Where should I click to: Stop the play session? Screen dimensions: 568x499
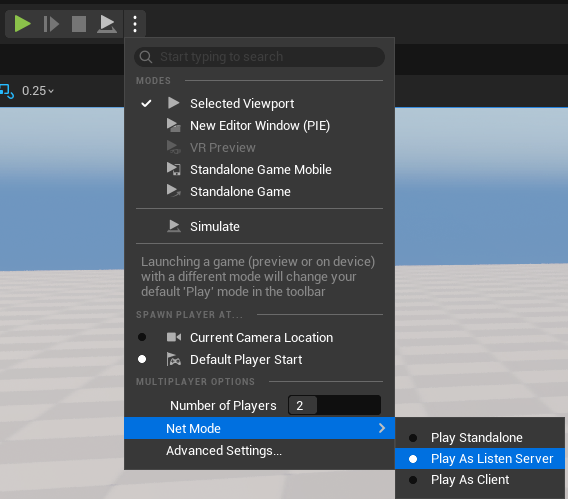79,24
